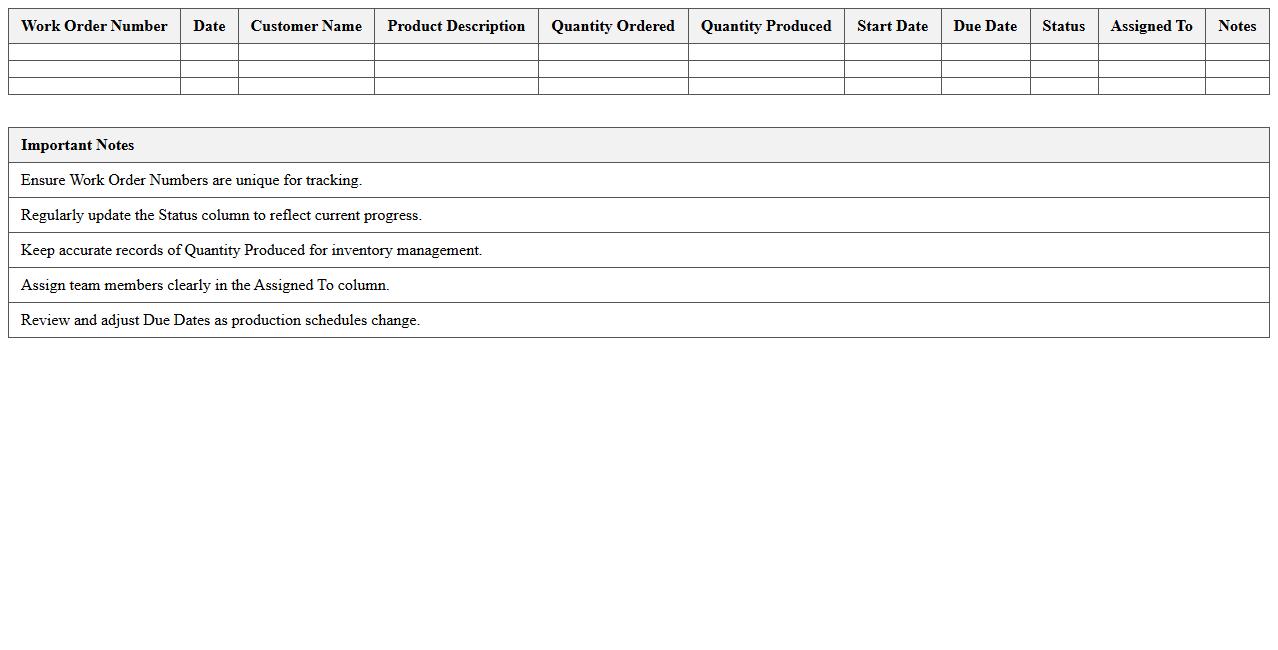Click the Date column header

tap(208, 26)
